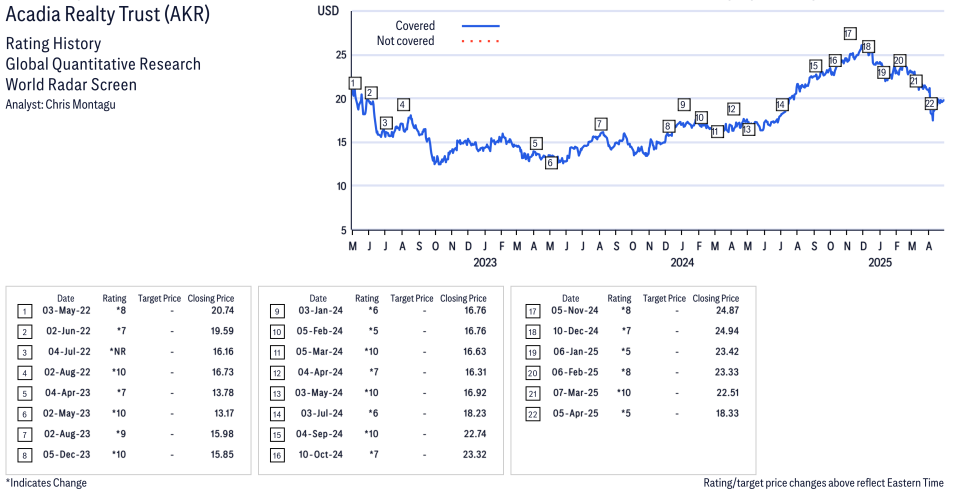Click chart marker 12 on the price chart
Screen dimensions: 955x489
(733, 109)
